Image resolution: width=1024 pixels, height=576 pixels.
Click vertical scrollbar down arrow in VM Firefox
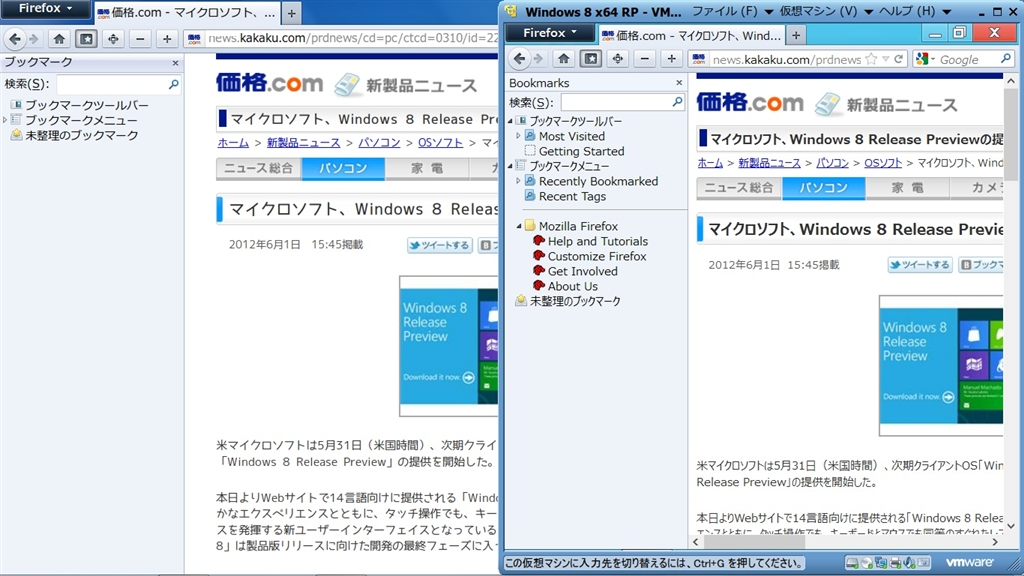pos(1010,526)
